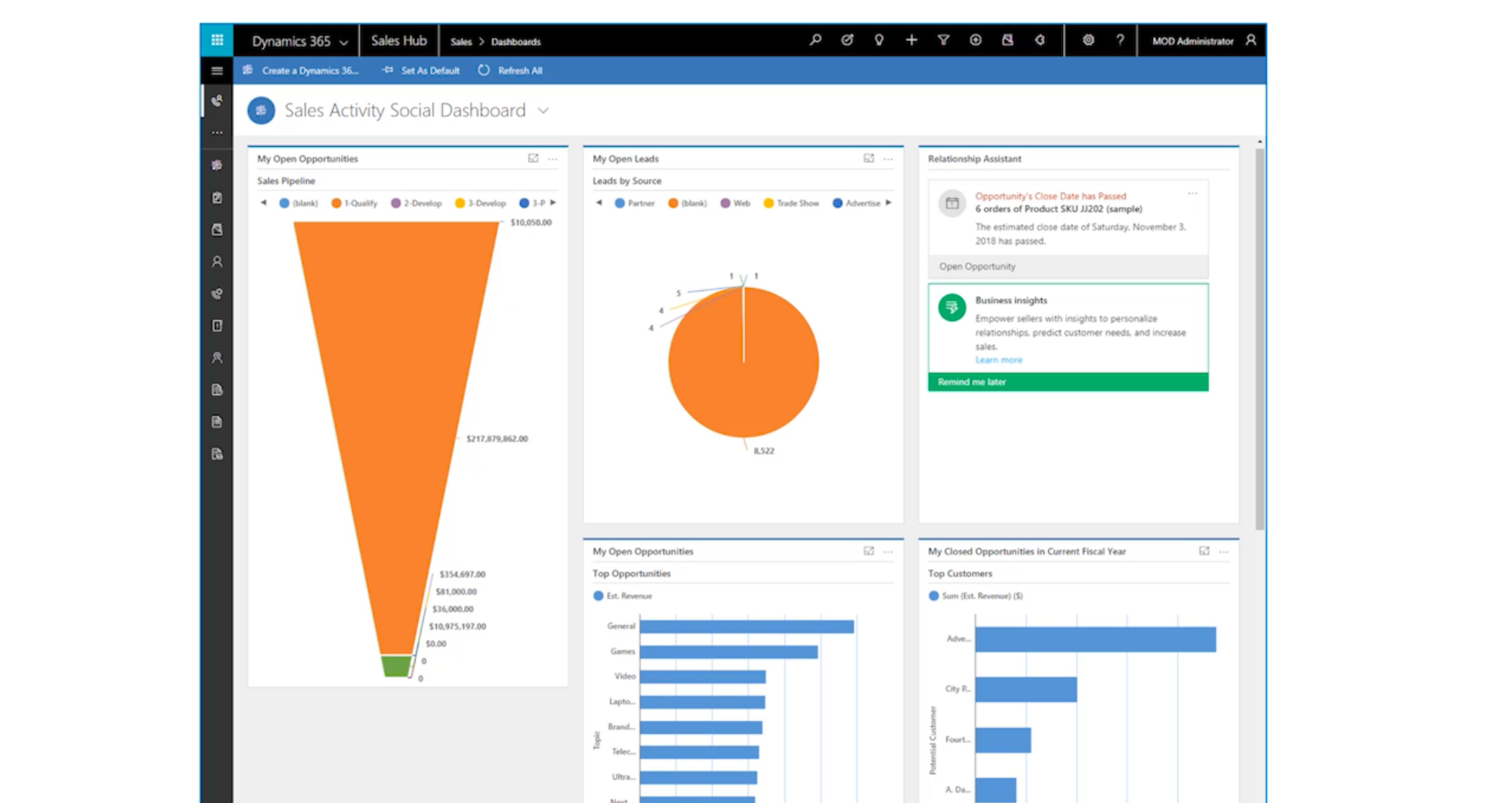Screen dimensions: 1512x803
Task: Enlarge the My Open Leads chart
Action: (x=868, y=159)
